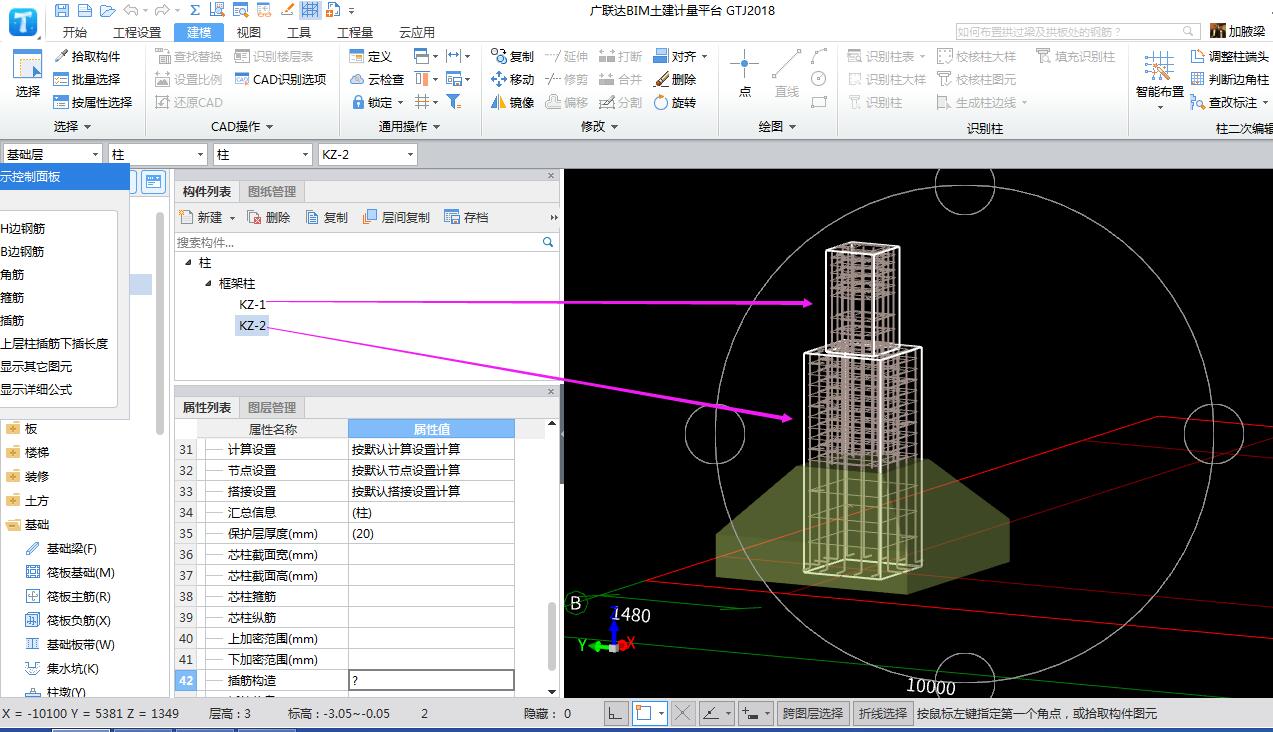Viewport: 1273px width, 732px height.
Task: Click the 计算设置 property value cell
Action: pos(431,449)
